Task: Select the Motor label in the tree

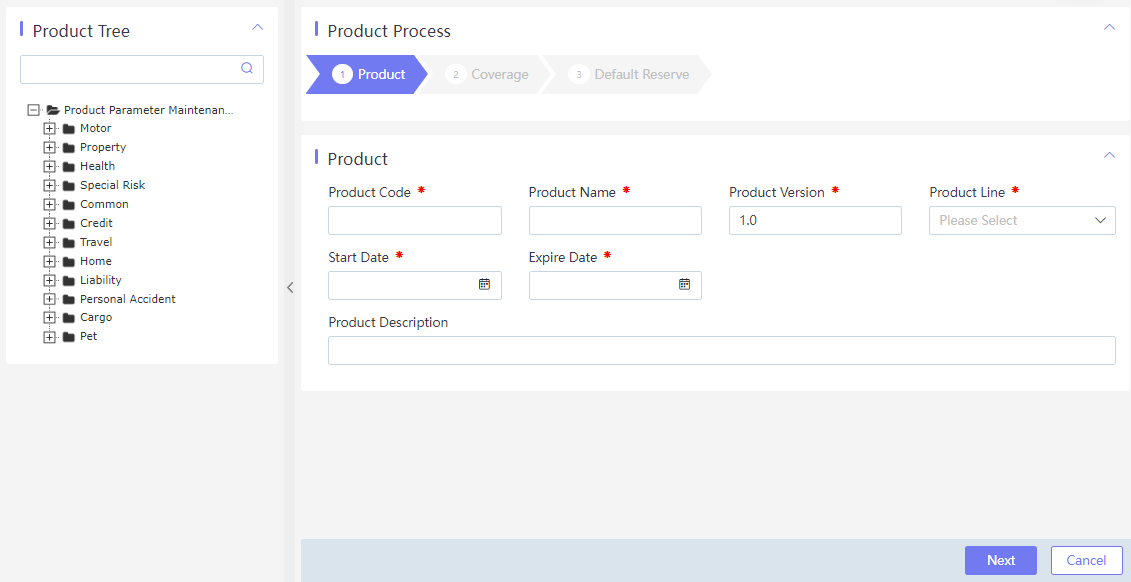Action: 96,128
